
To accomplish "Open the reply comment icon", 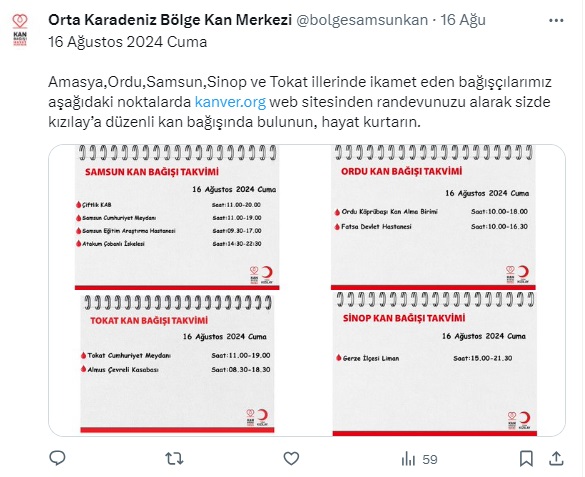I will [57, 458].
